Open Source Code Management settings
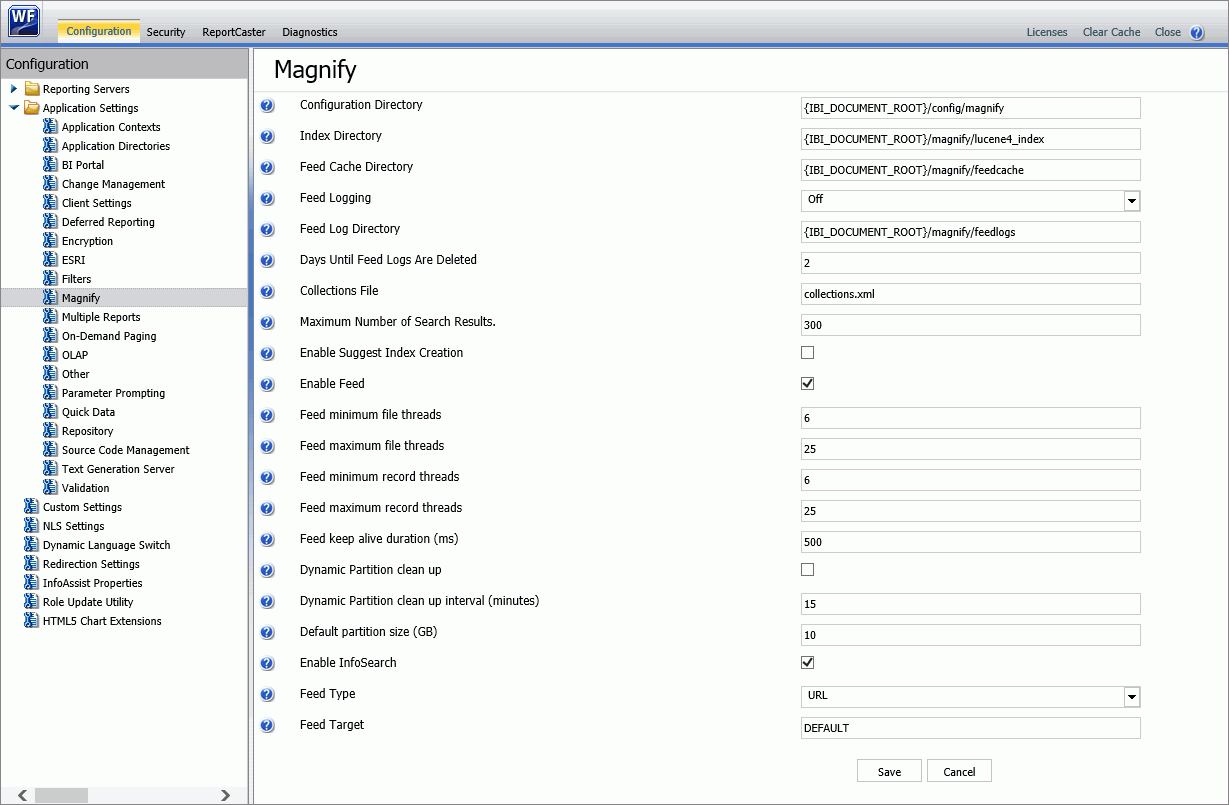The width and height of the screenshot is (1229, 805). click(x=125, y=450)
